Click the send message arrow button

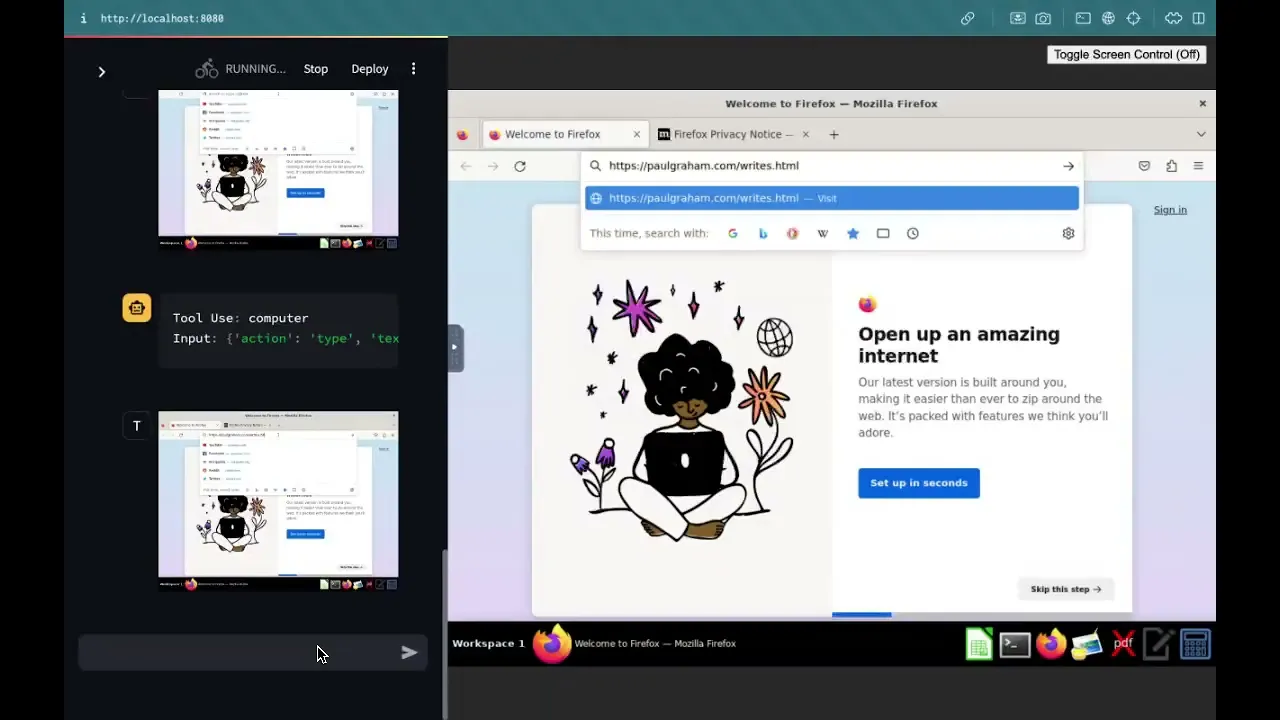409,653
